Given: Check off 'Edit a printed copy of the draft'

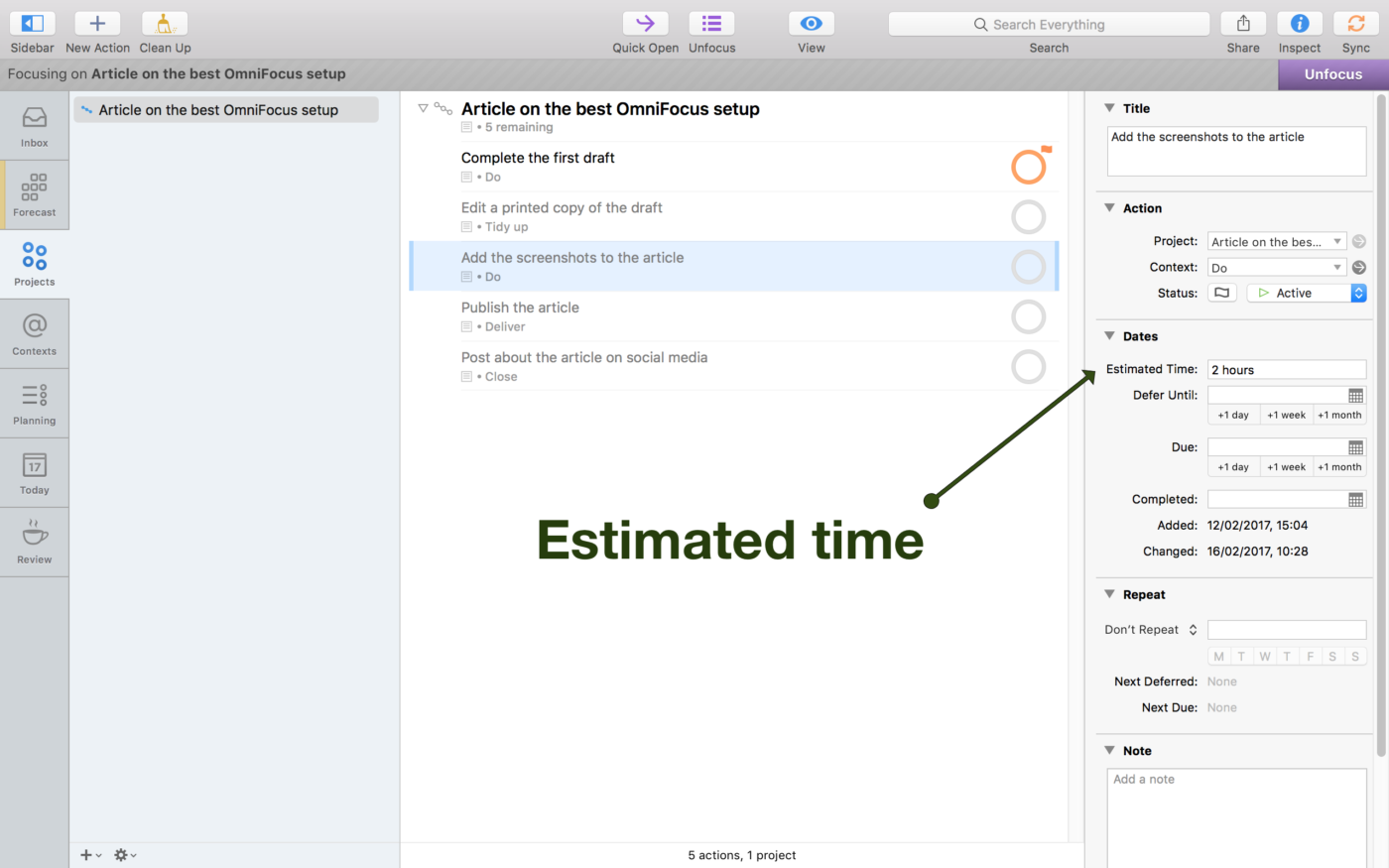Looking at the screenshot, I should (1029, 216).
